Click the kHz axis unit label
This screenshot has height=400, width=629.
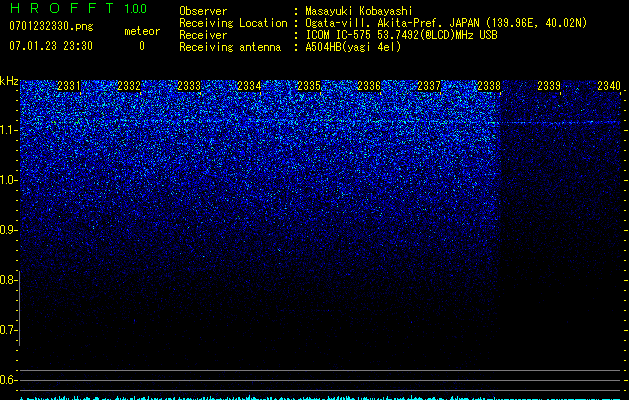(9, 81)
